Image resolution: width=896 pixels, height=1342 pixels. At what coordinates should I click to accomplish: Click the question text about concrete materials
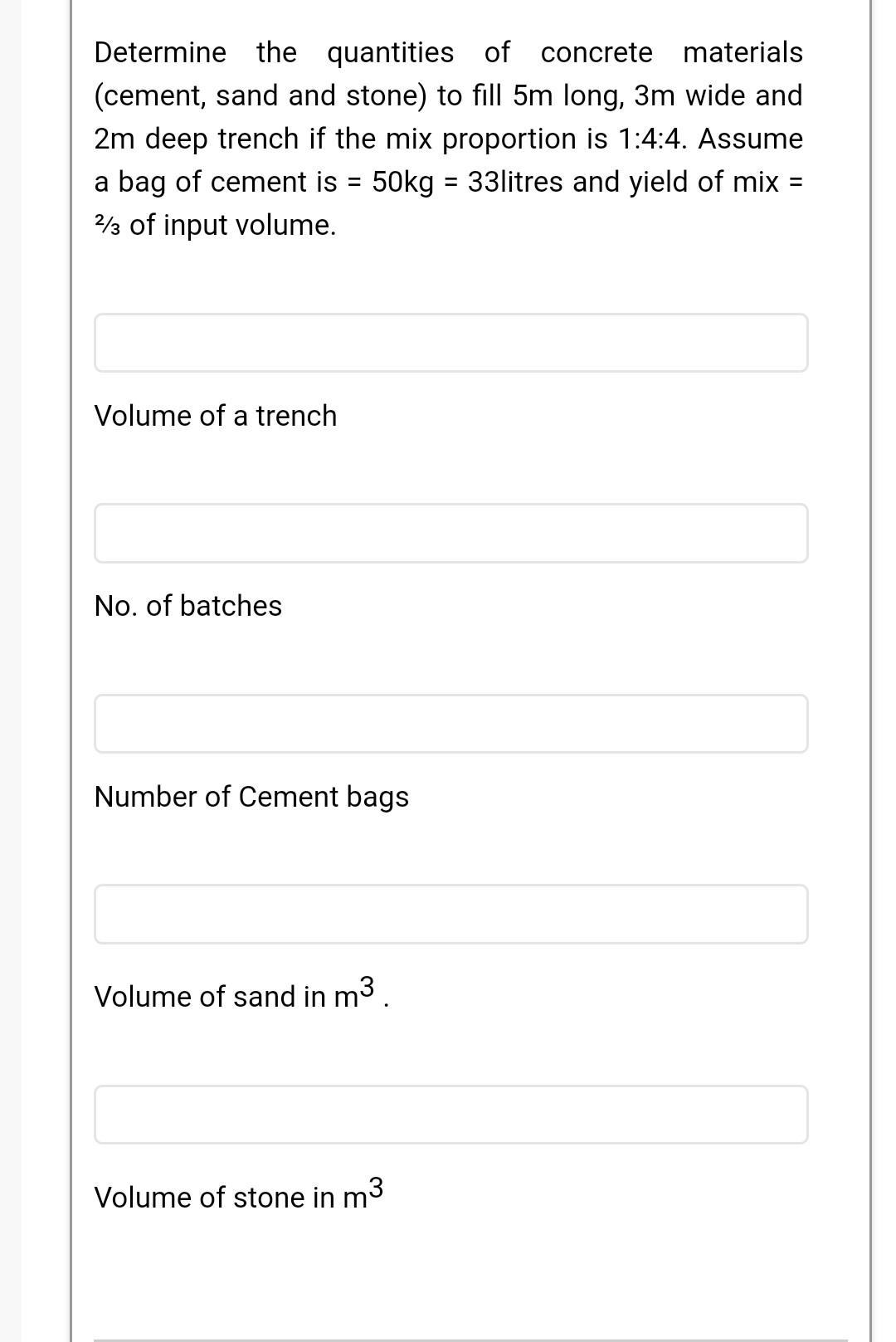coord(448,137)
